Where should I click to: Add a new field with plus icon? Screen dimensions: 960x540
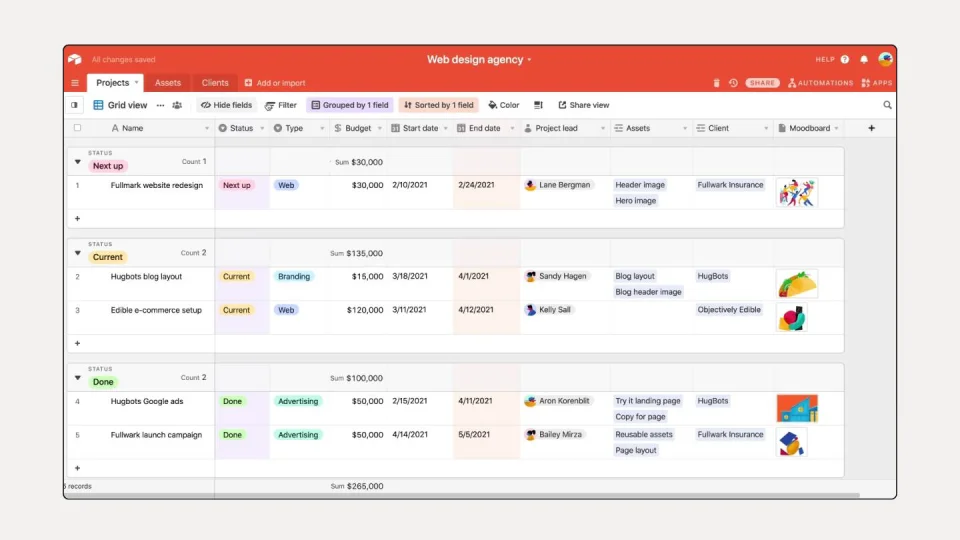871,128
